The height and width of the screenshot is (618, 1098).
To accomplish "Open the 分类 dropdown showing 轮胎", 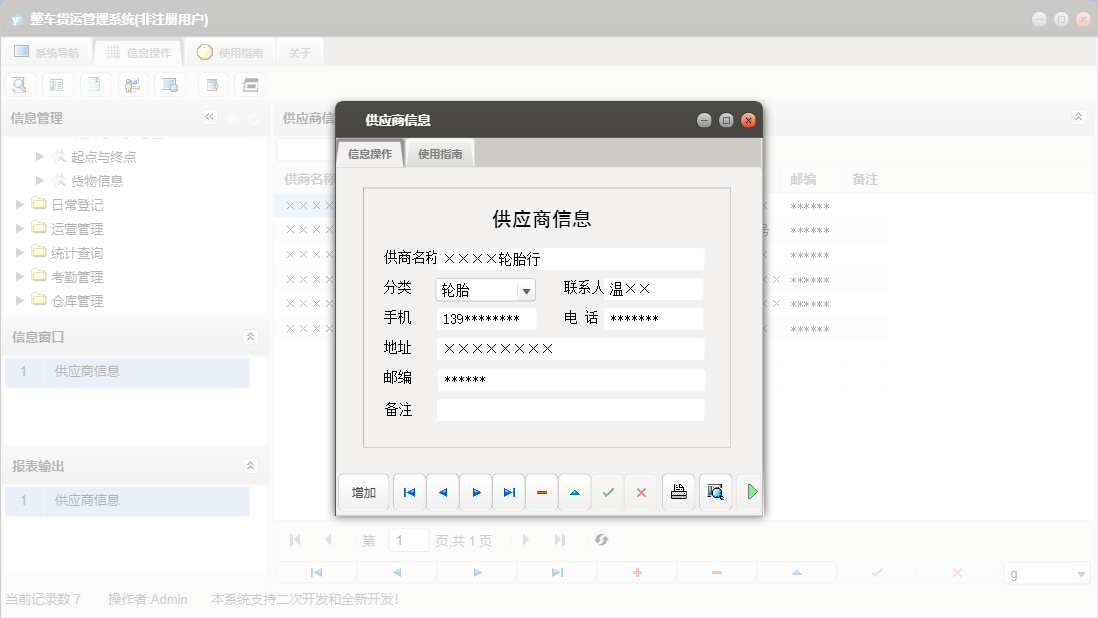I will (x=525, y=289).
